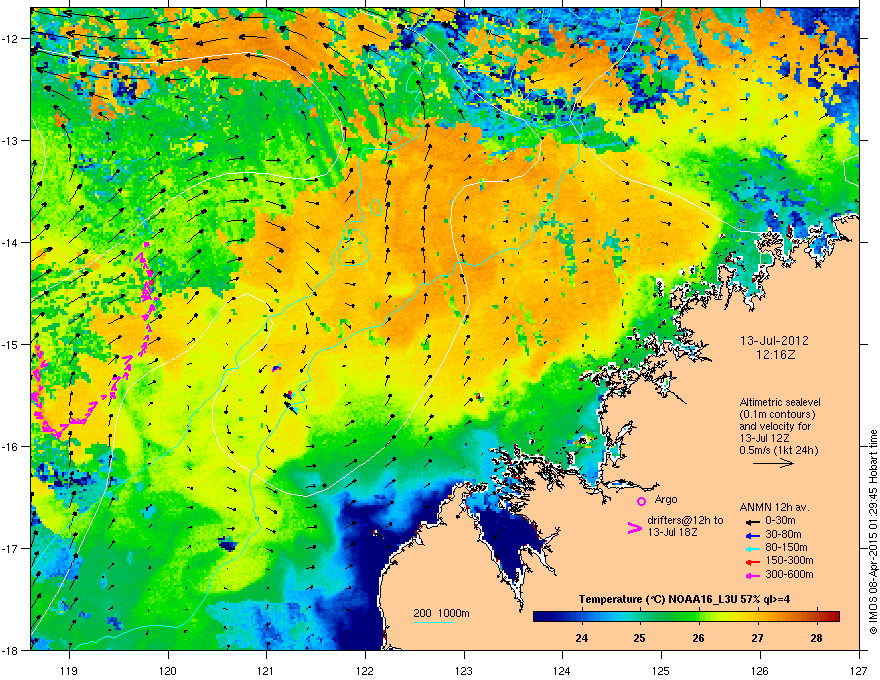Click latitude axis label '-18'
Image resolution: width=880 pixels, height=680 pixels.
(10, 650)
